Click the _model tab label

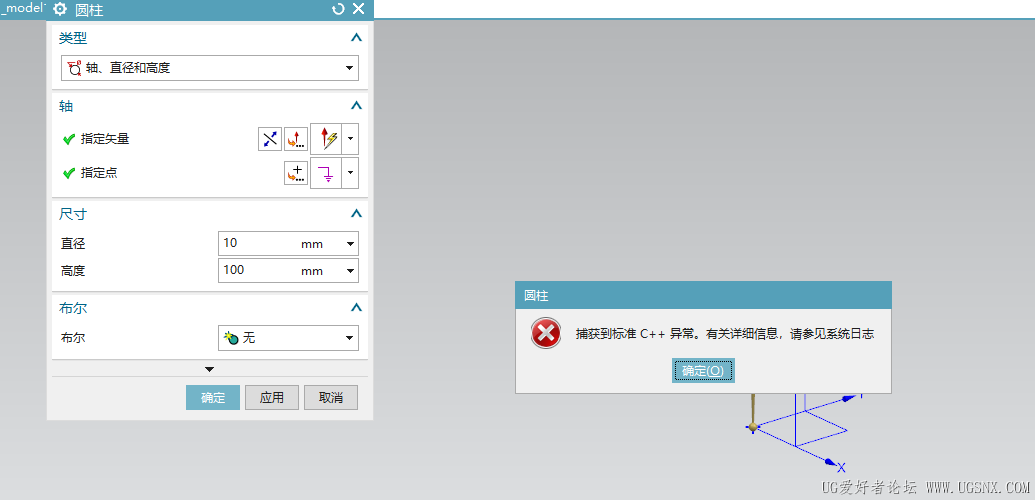24,8
